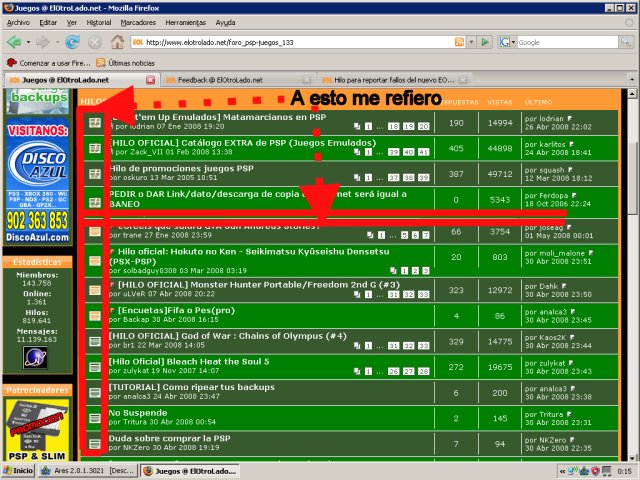Screen dimensions: 640x480
Task: Open the Herramientas menu
Action: point(186,23)
